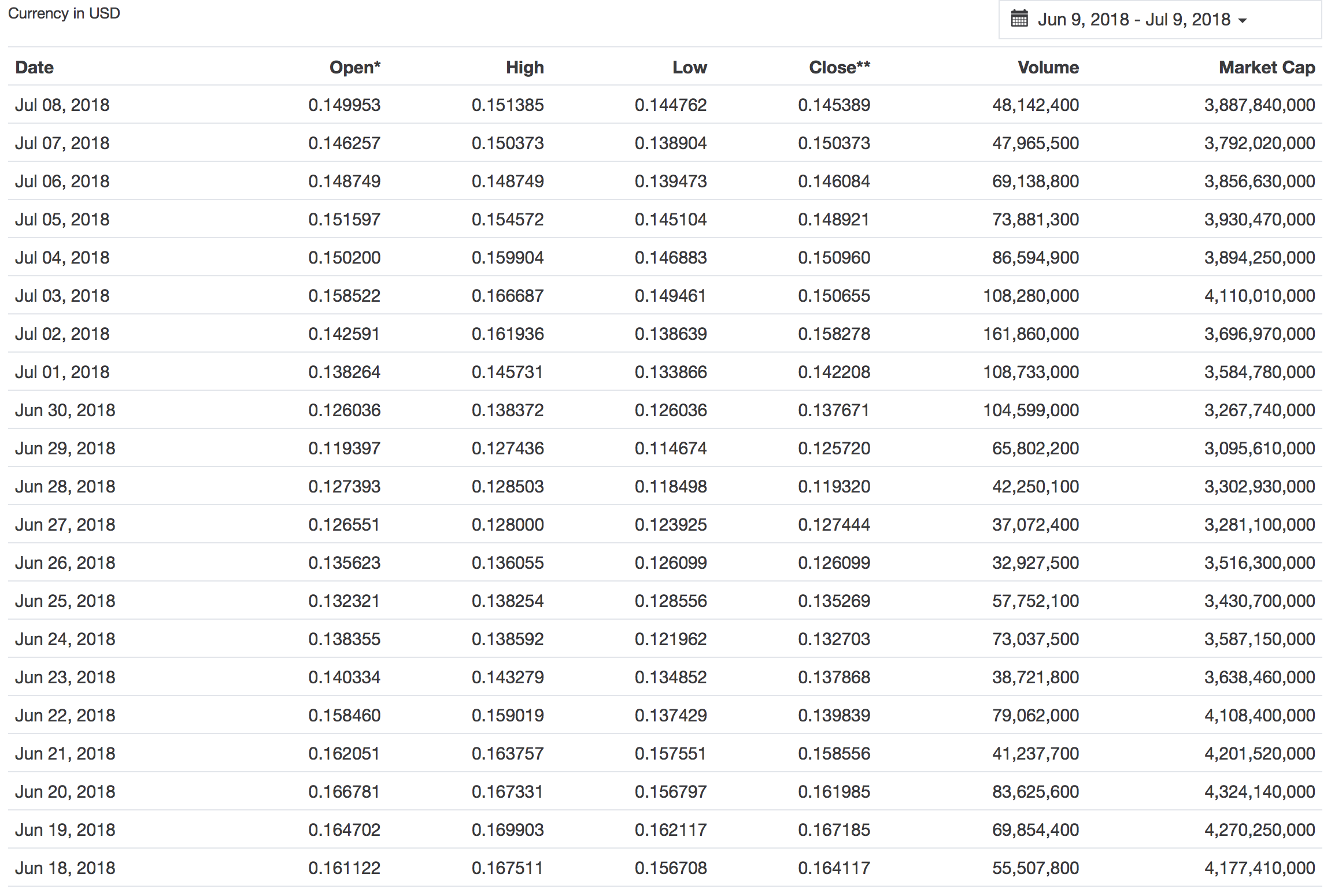Select the Jul 03, 2018 row
Screen dimensions: 1331x896
(665, 295)
